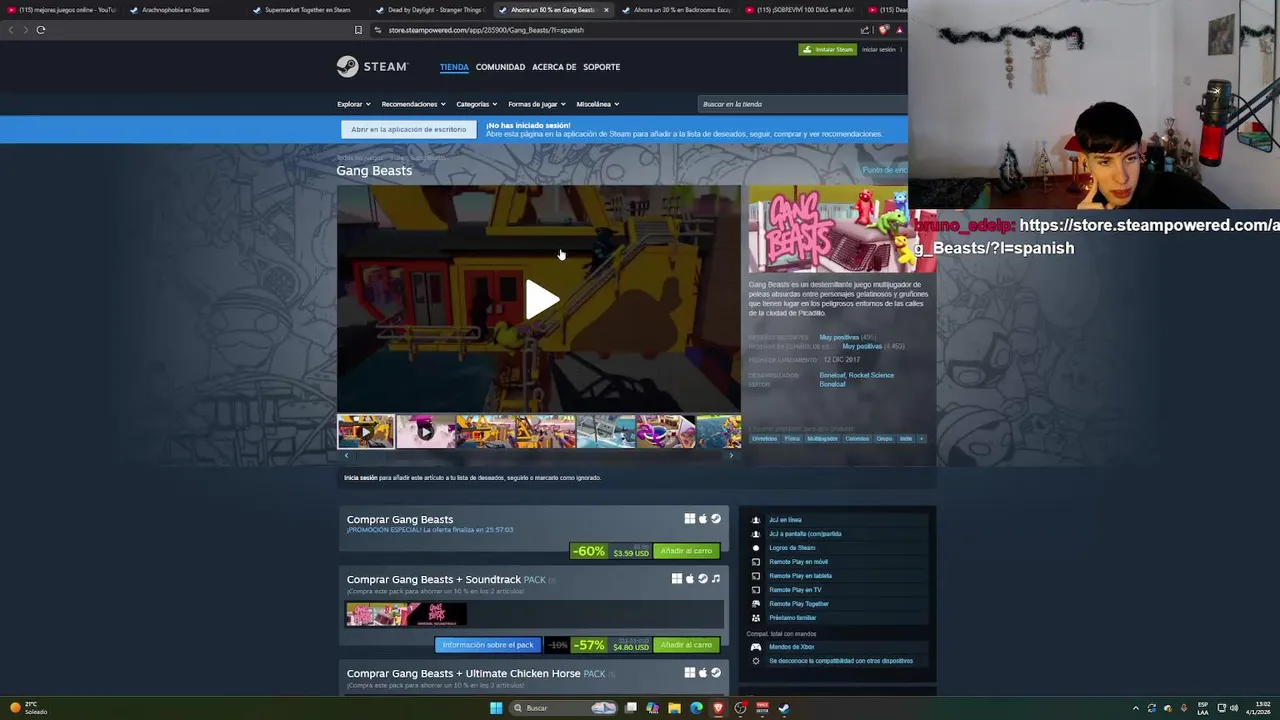This screenshot has width=1280, height=720.
Task: Click the Préstamo familiar icon
Action: point(756,618)
